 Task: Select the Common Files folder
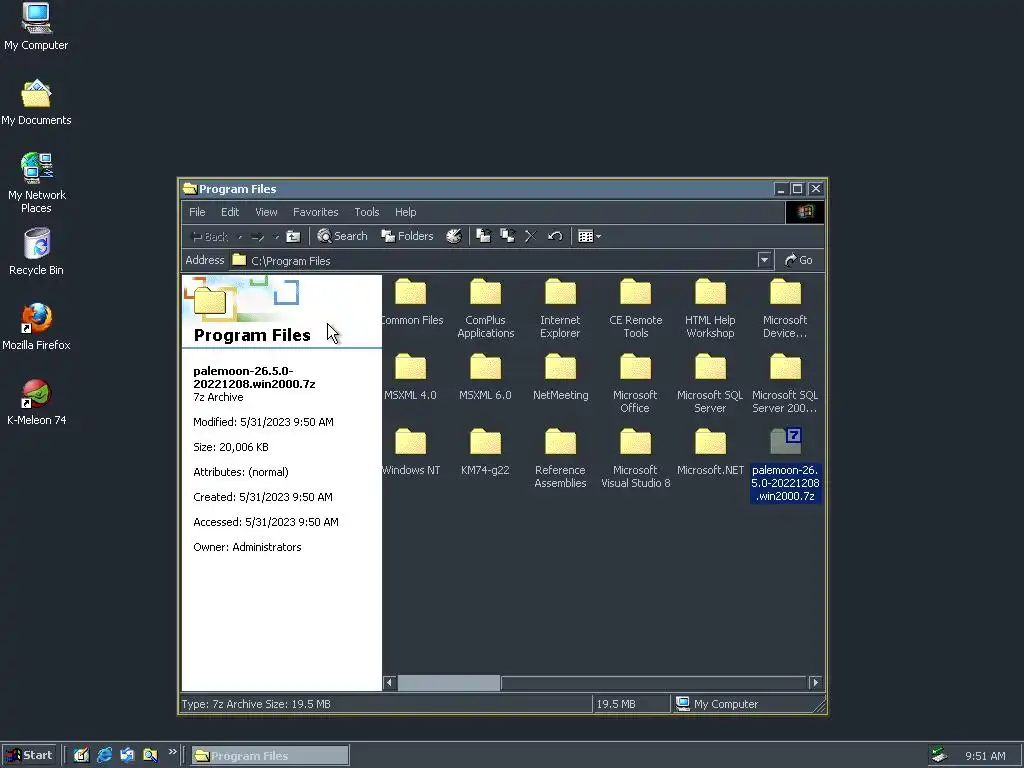coord(411,302)
